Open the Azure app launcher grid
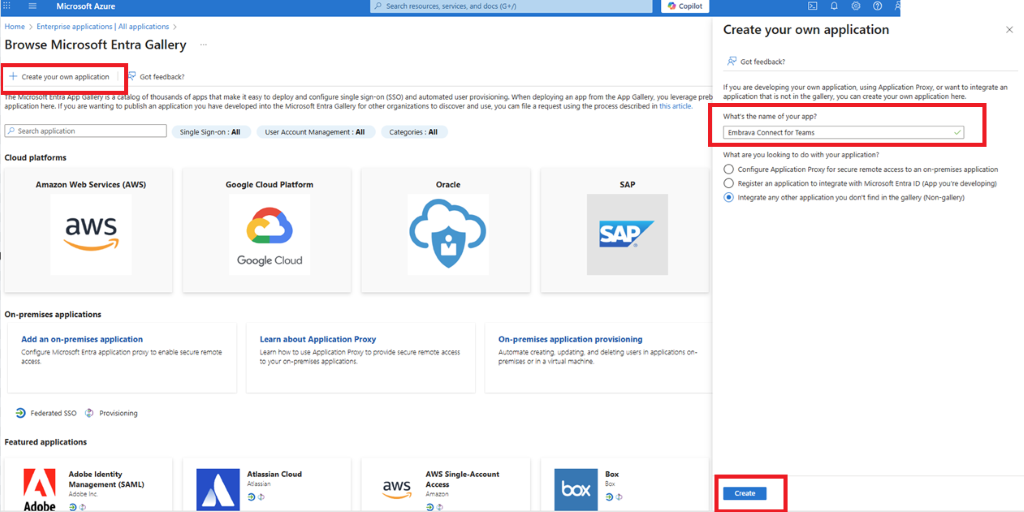The height and width of the screenshot is (512, 1024). [7, 6]
